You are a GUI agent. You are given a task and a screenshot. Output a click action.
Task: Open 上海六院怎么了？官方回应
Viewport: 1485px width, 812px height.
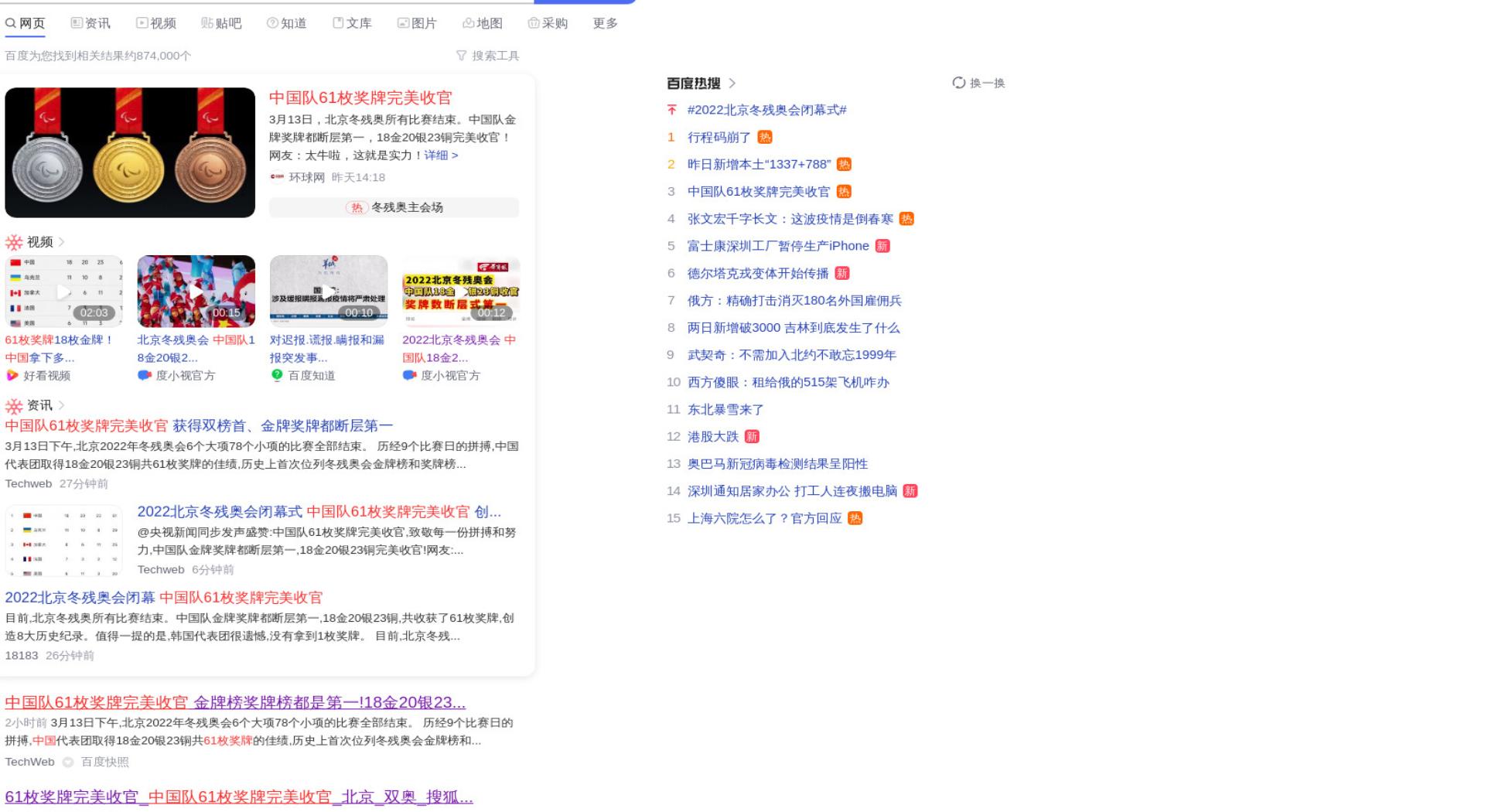click(765, 518)
